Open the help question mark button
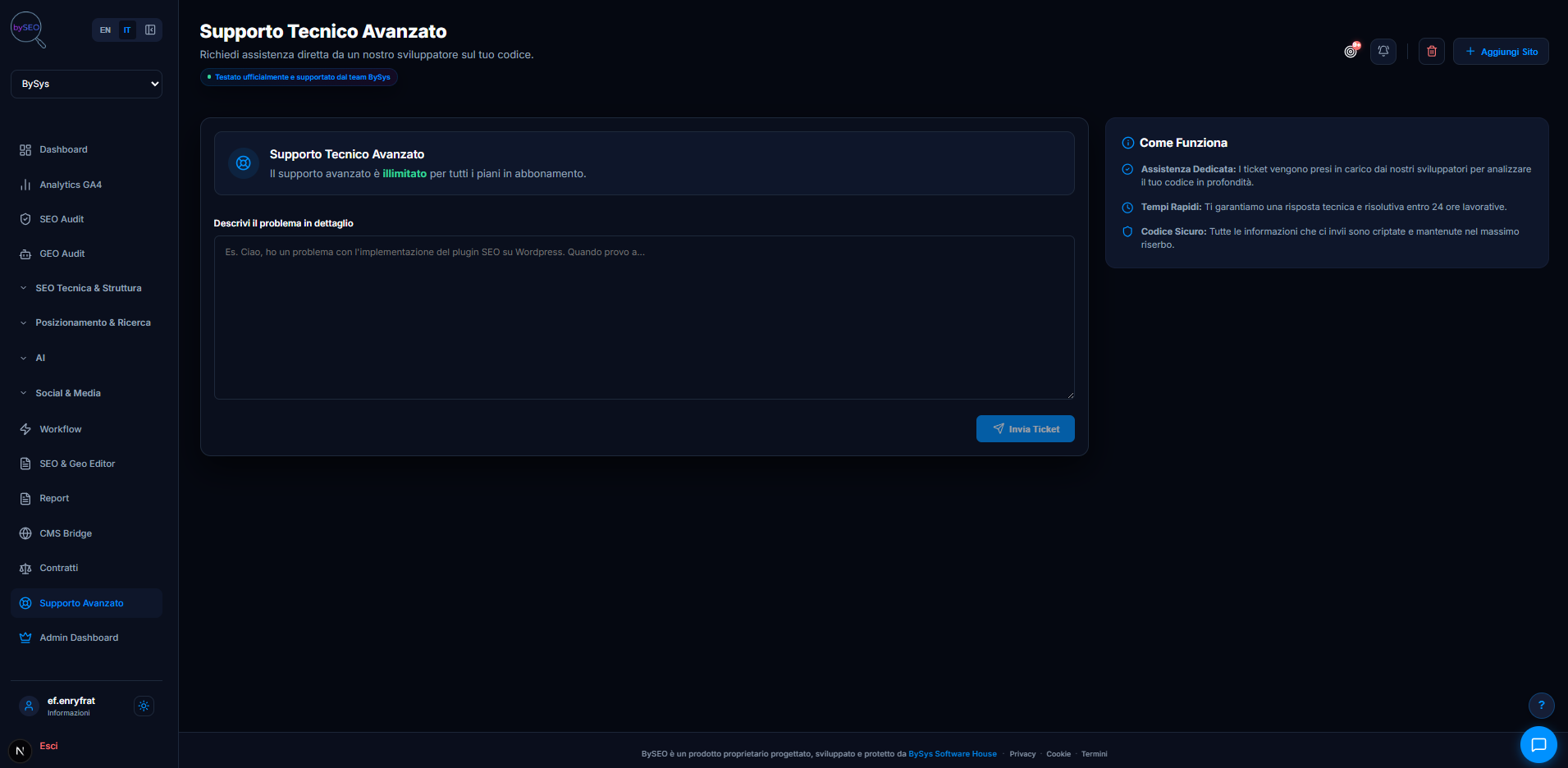Screen dimensions: 1568x768 (x=1542, y=705)
